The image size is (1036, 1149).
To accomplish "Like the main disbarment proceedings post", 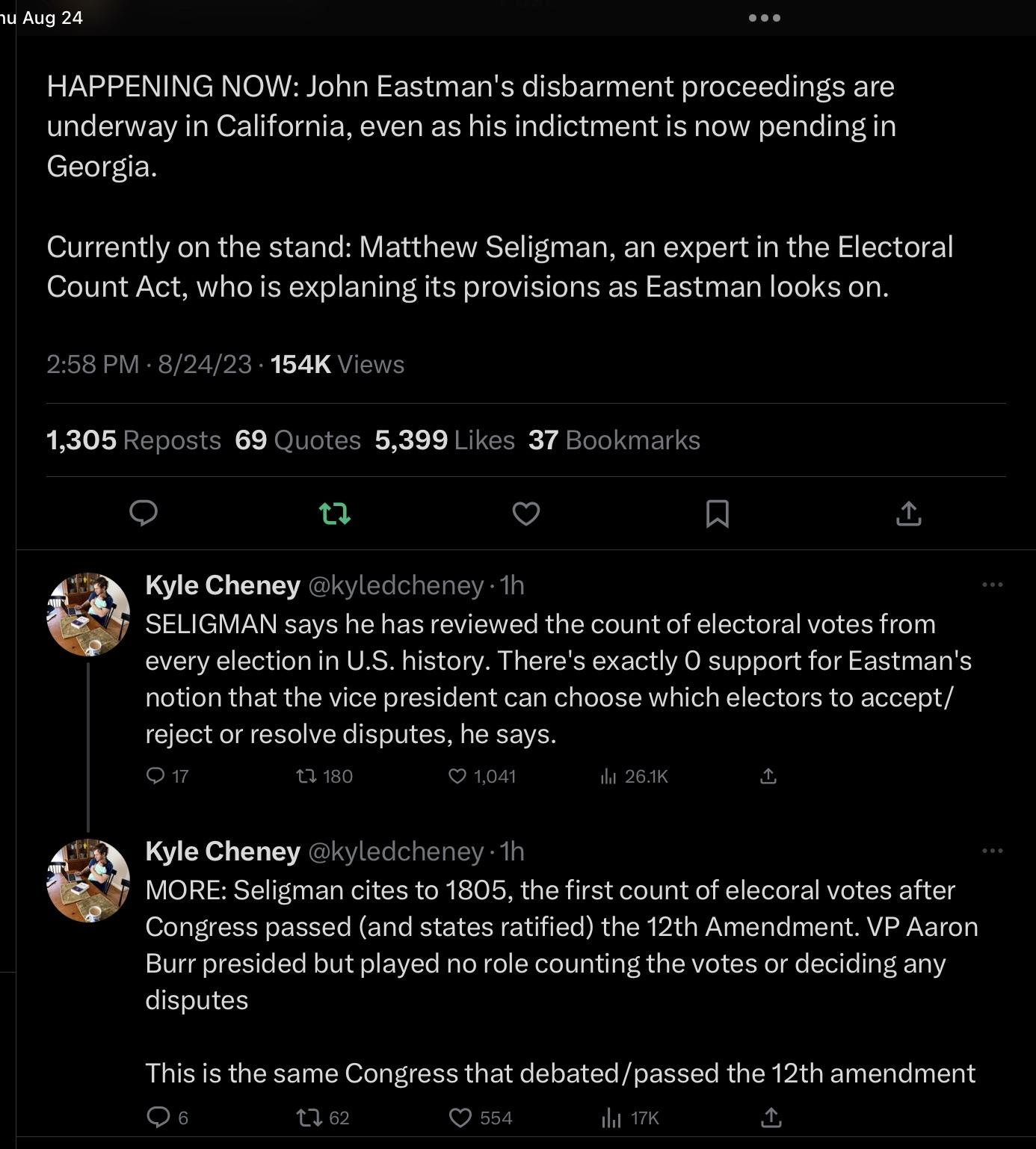I will click(526, 514).
